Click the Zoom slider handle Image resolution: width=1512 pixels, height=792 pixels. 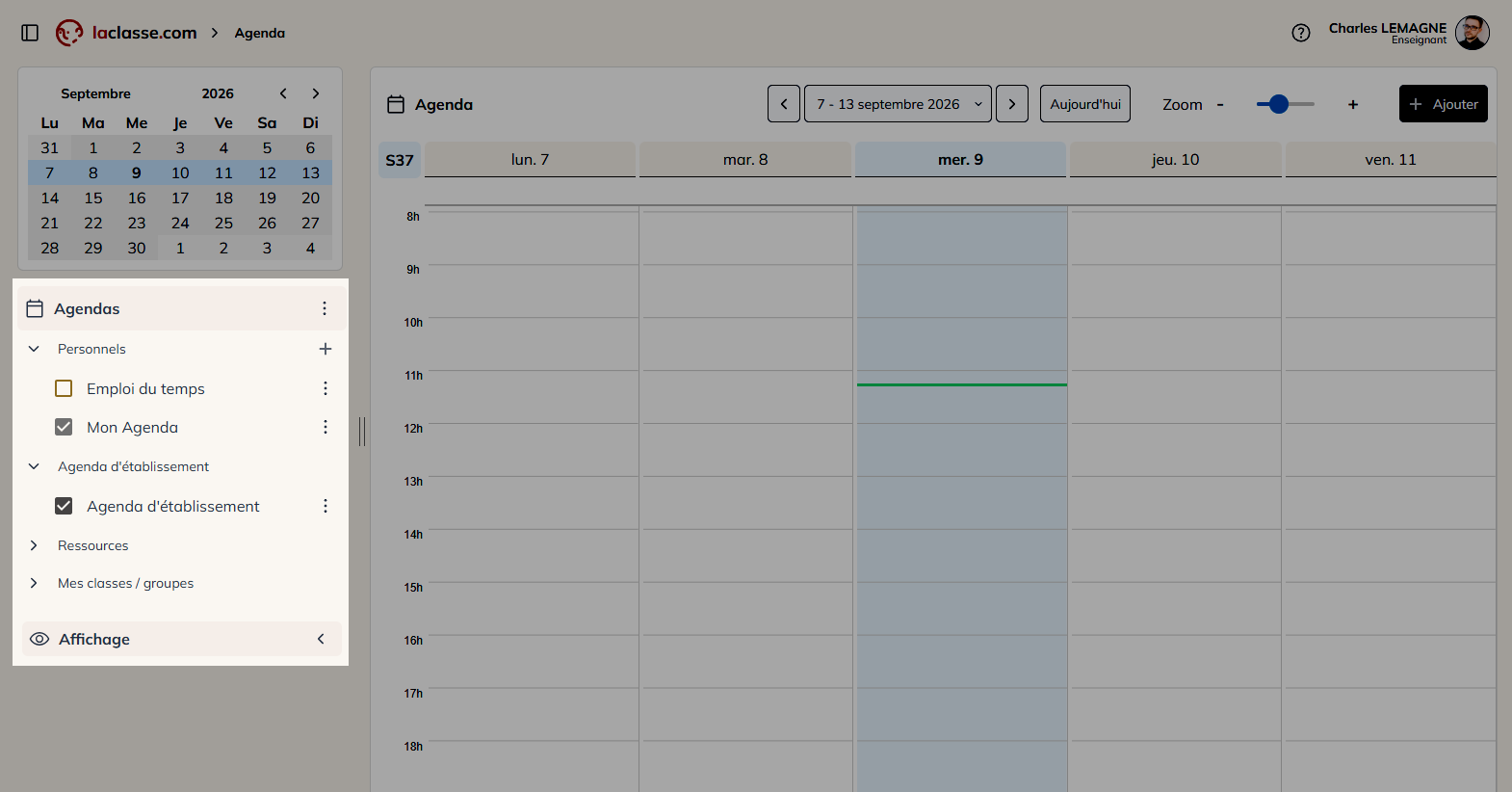pyautogui.click(x=1279, y=104)
